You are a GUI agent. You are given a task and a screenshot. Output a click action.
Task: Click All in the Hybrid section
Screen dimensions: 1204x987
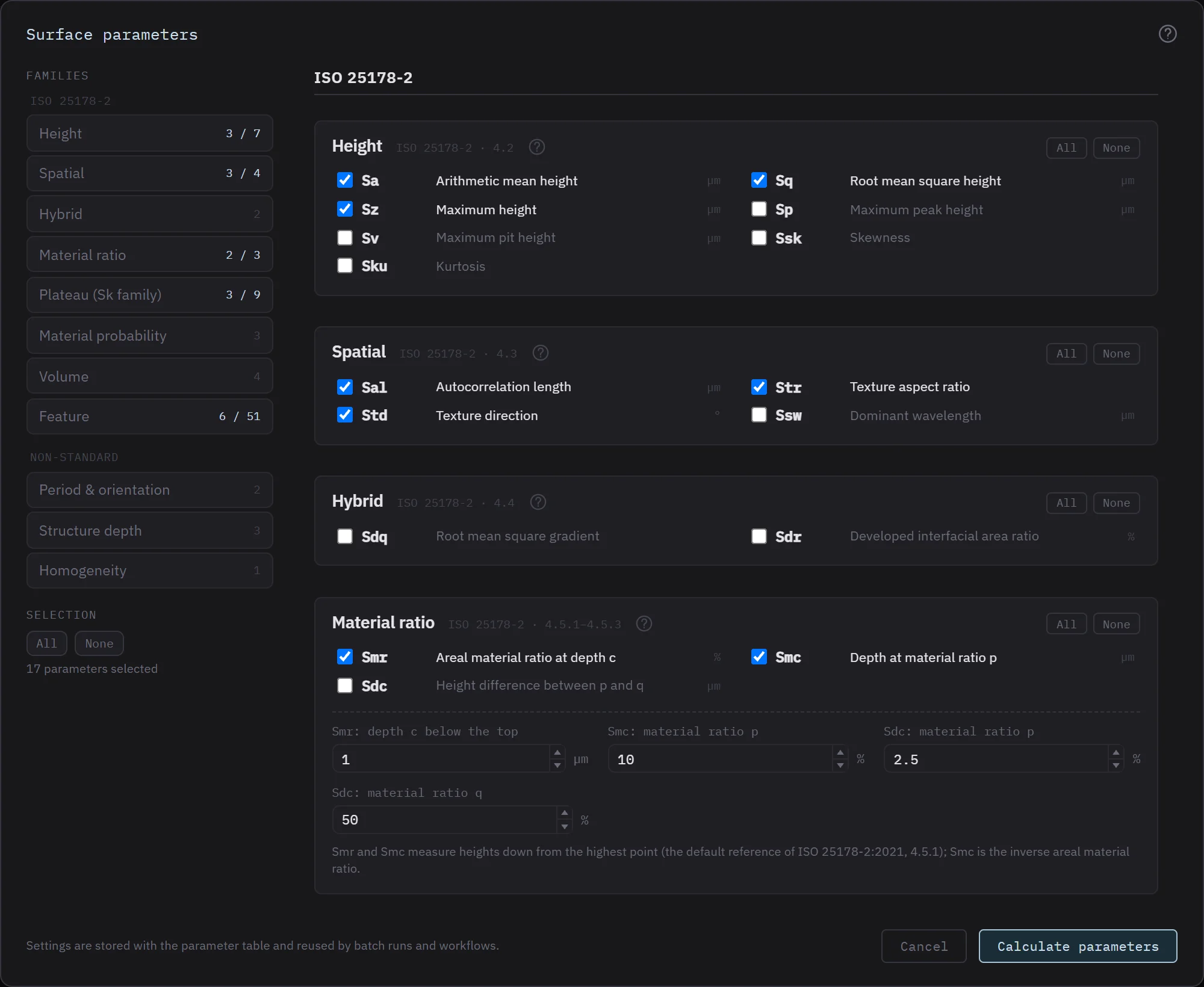click(1066, 503)
